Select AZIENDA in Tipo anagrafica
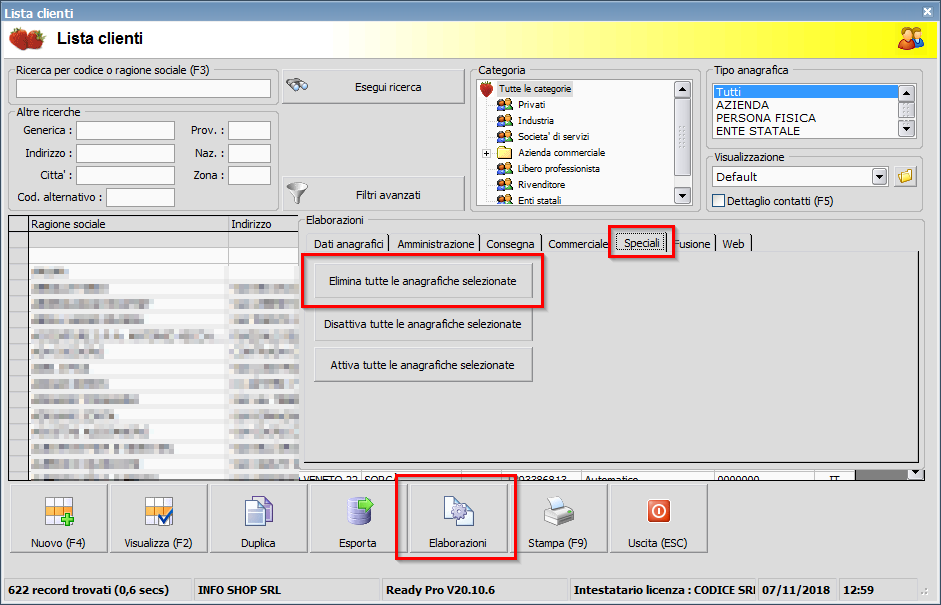 coord(805,105)
